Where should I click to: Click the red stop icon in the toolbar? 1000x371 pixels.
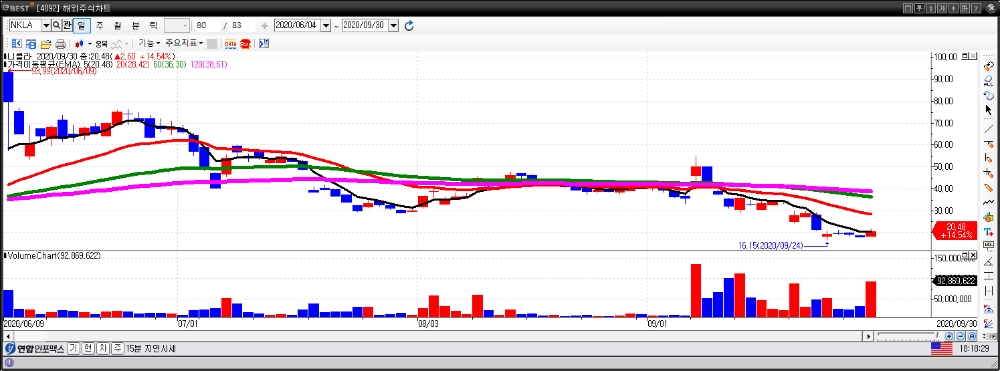point(245,44)
